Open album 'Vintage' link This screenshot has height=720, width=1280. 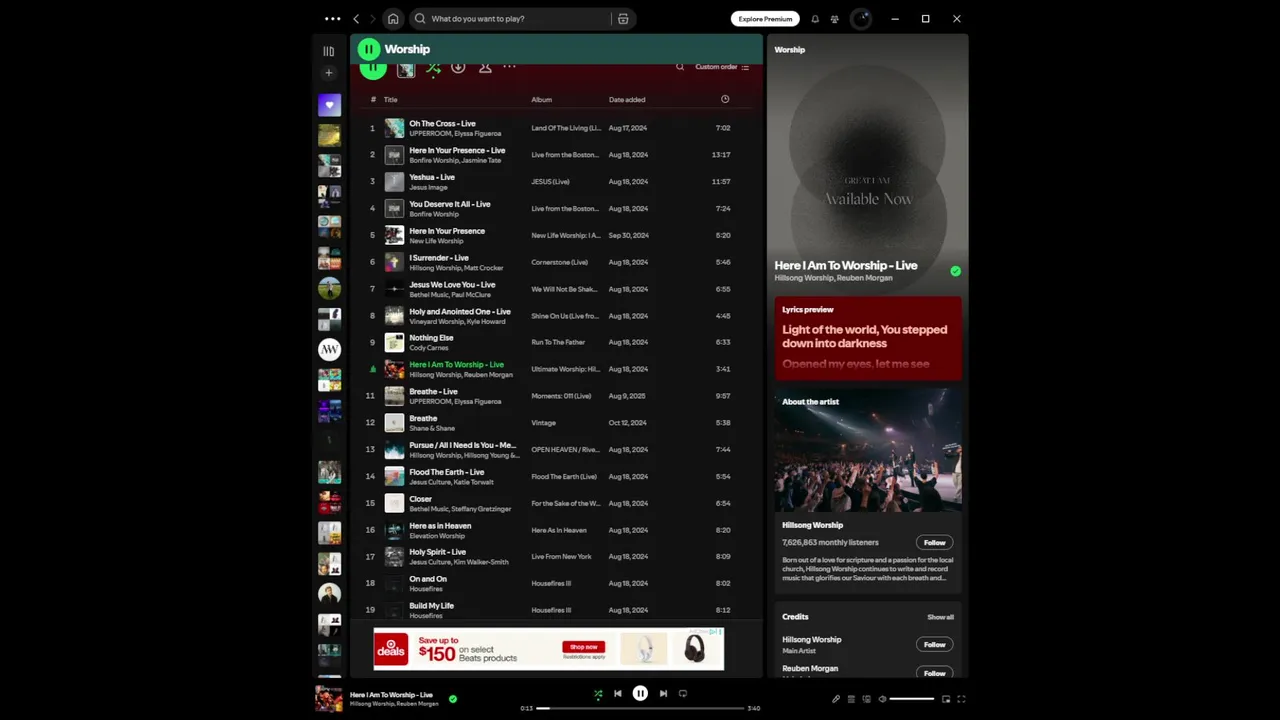coord(543,423)
